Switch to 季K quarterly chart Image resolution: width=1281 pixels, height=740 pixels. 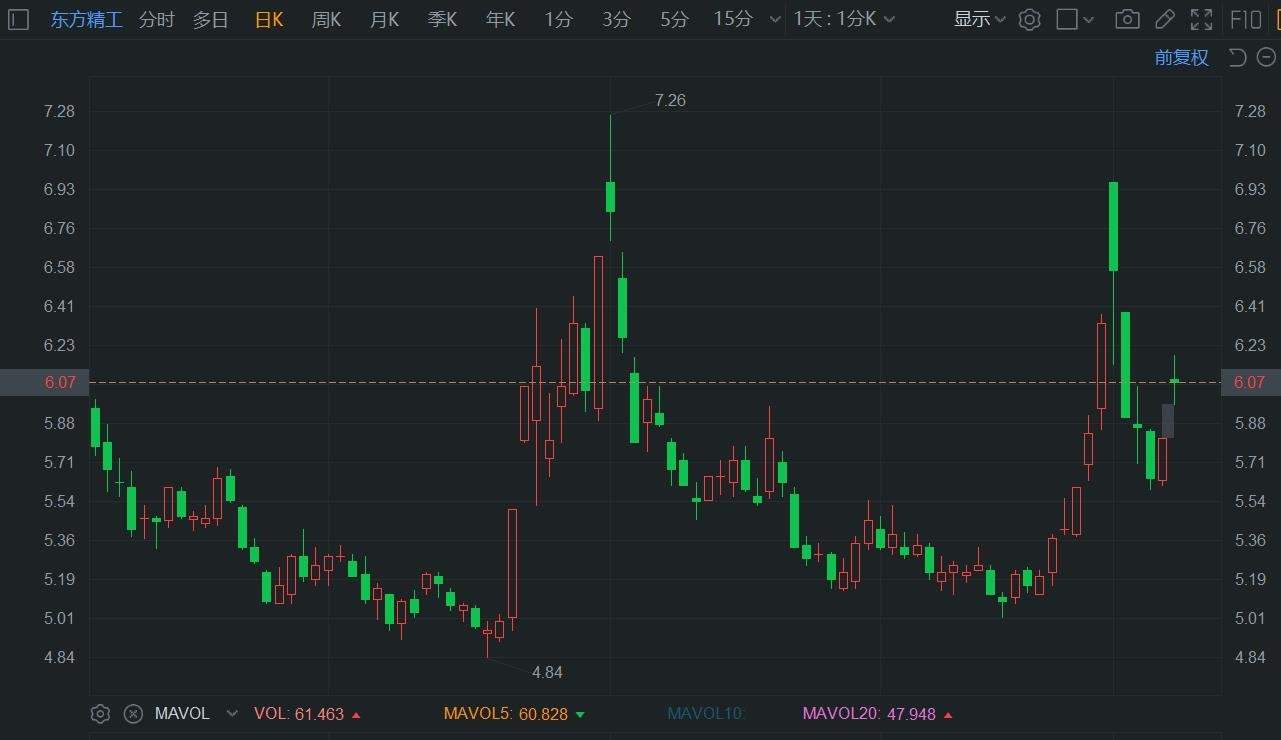pyautogui.click(x=442, y=19)
